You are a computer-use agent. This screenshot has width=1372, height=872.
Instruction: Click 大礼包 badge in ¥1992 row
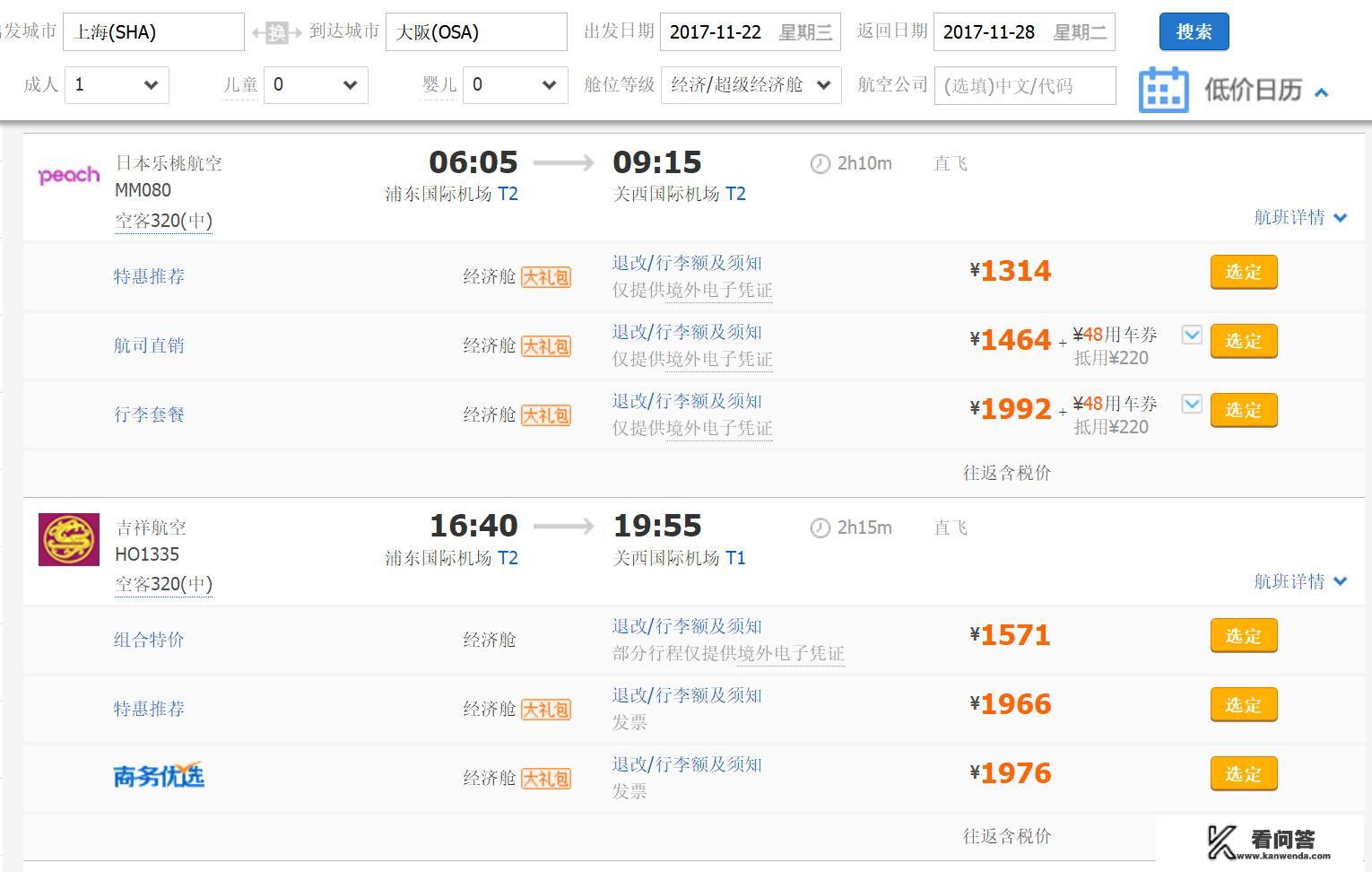tap(546, 415)
